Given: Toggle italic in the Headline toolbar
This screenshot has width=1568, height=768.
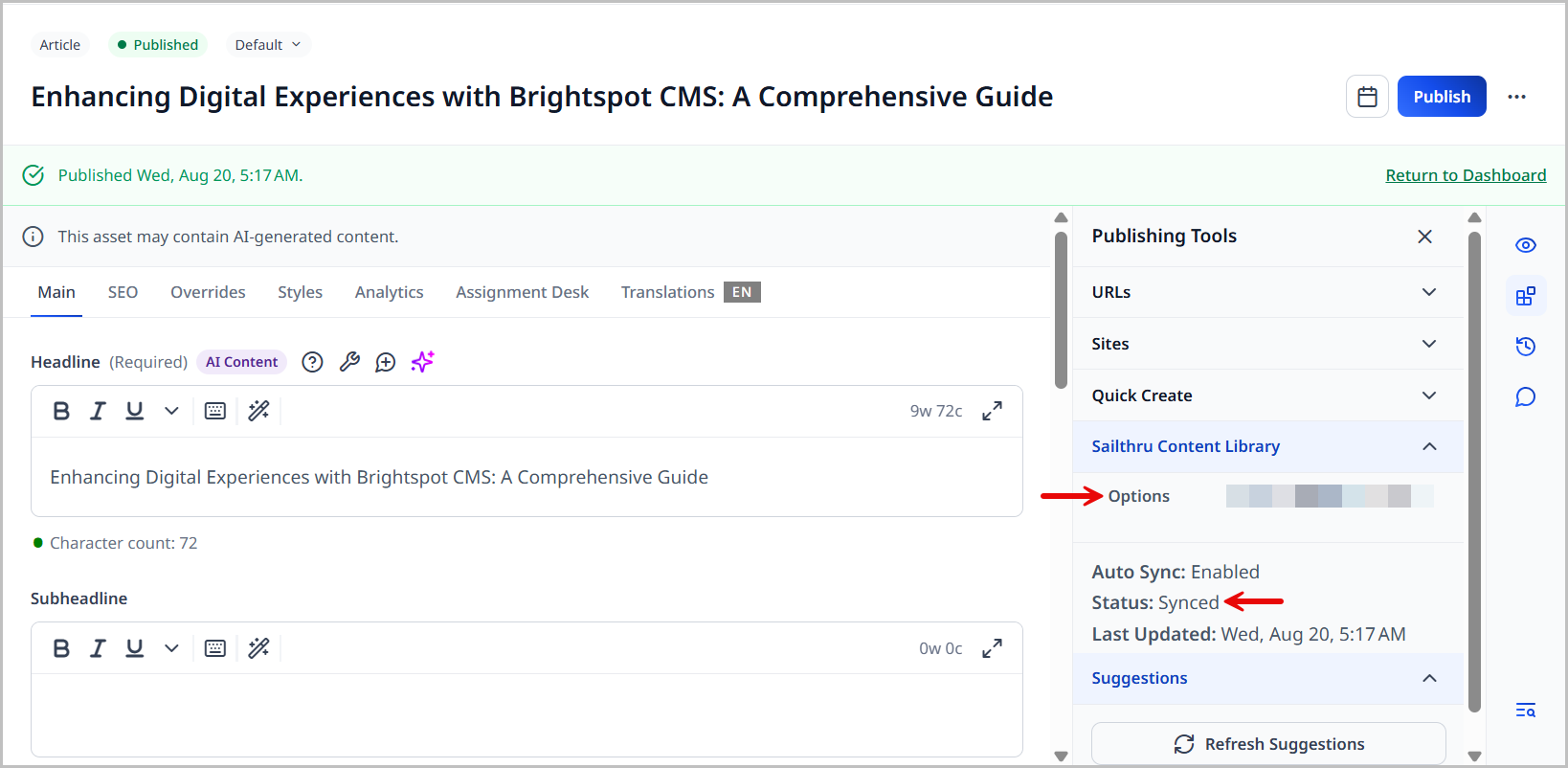Looking at the screenshot, I should tap(98, 411).
